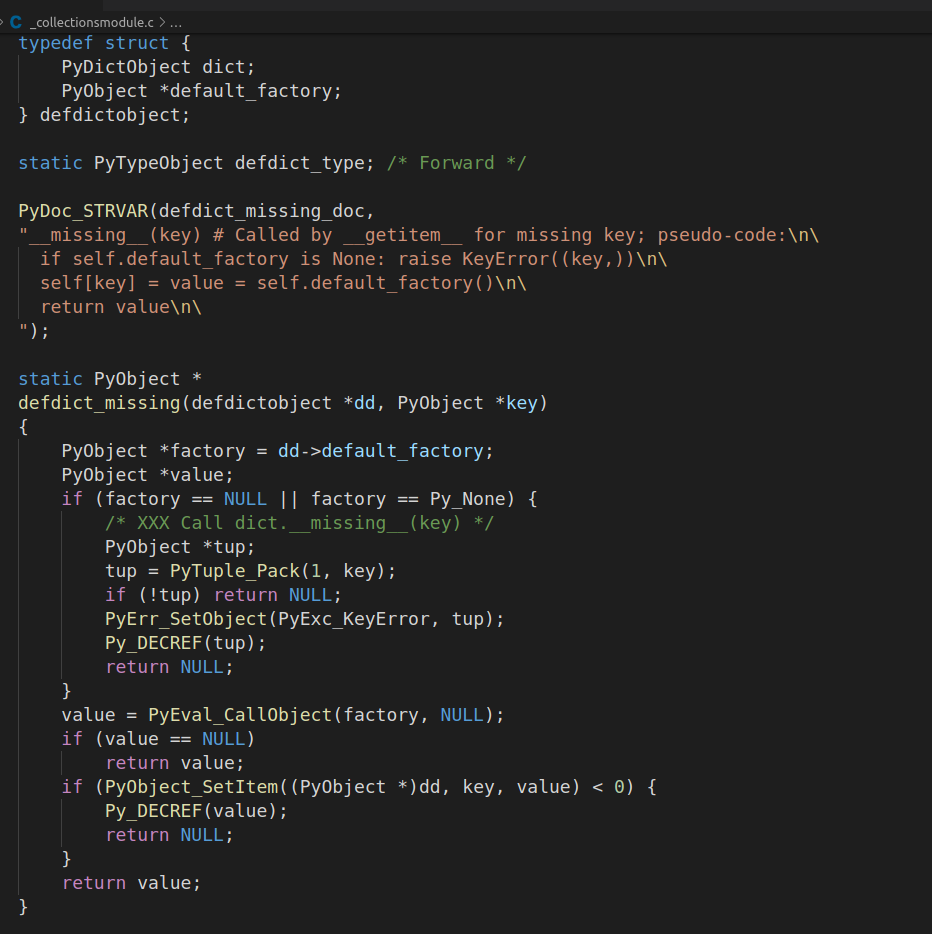Screen dimensions: 932x934
Task: Click '*default_factory;' struct member
Action: (x=251, y=91)
